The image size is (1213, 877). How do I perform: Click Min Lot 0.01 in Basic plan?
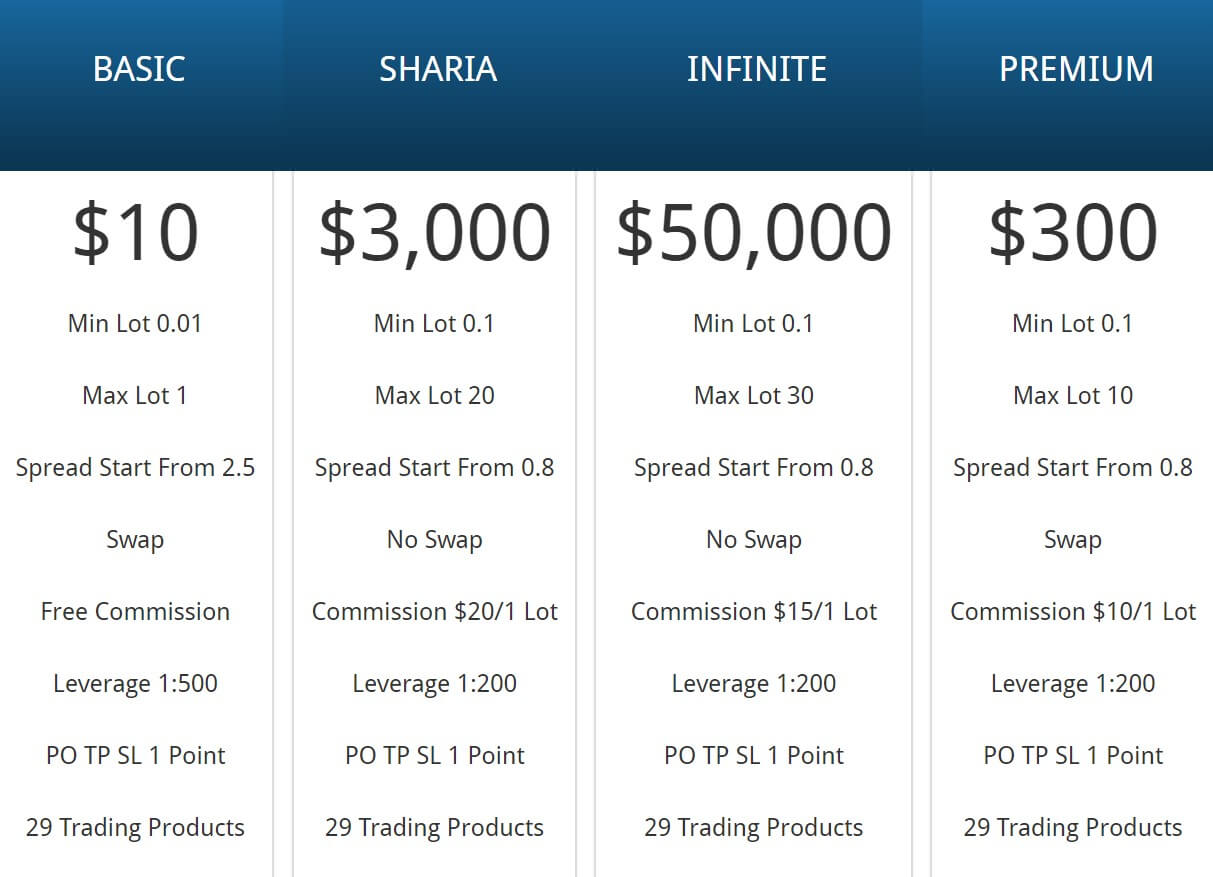(x=135, y=324)
